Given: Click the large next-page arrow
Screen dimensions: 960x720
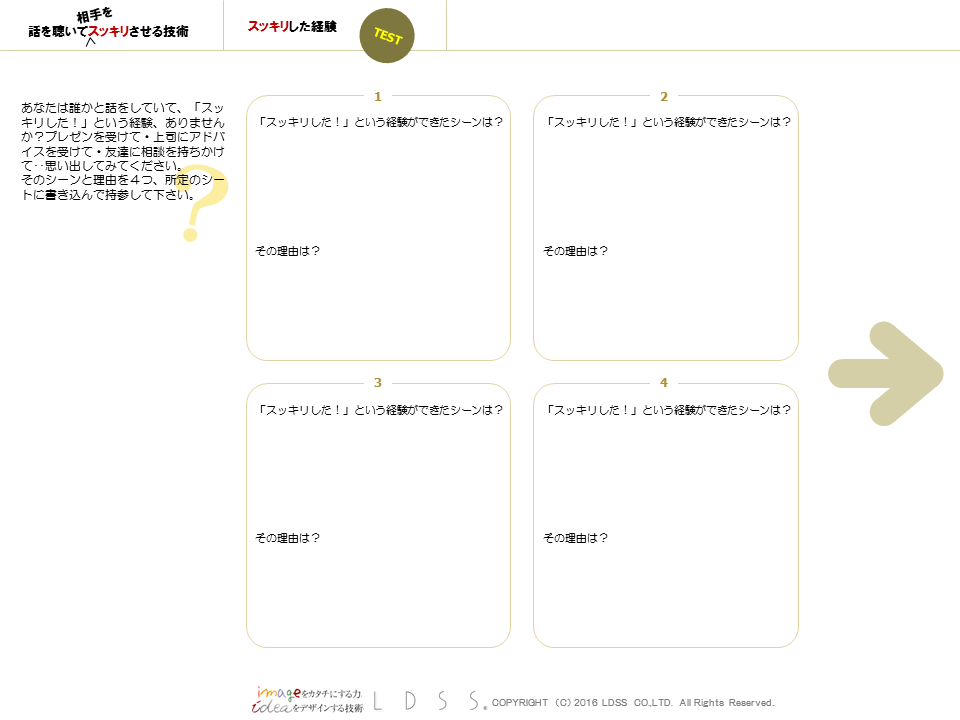Looking at the screenshot, I should click(885, 373).
